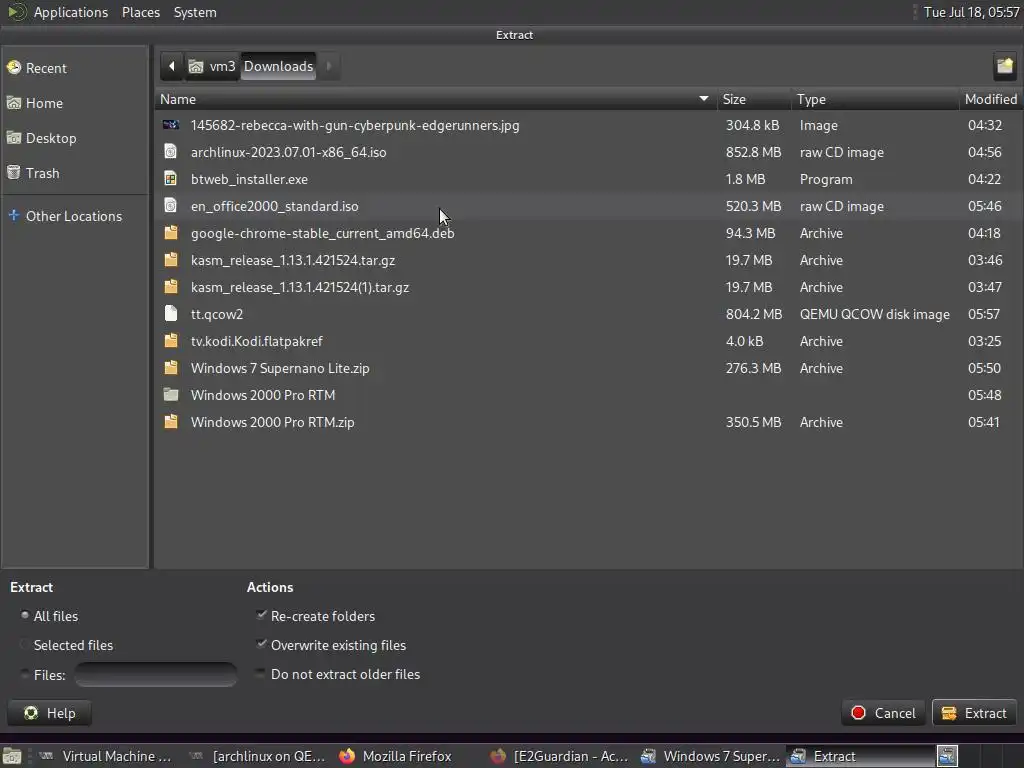The image size is (1024, 768).
Task: Select tv.kodi.Kodi.flatpakref archive icon
Action: (x=170, y=341)
